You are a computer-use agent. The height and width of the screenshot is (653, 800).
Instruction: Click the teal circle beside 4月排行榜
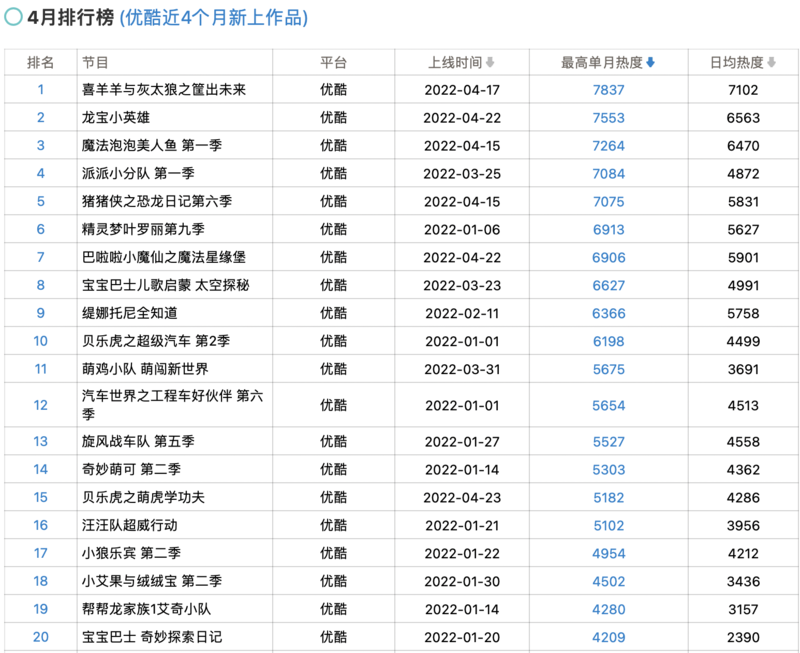[x=13, y=17]
